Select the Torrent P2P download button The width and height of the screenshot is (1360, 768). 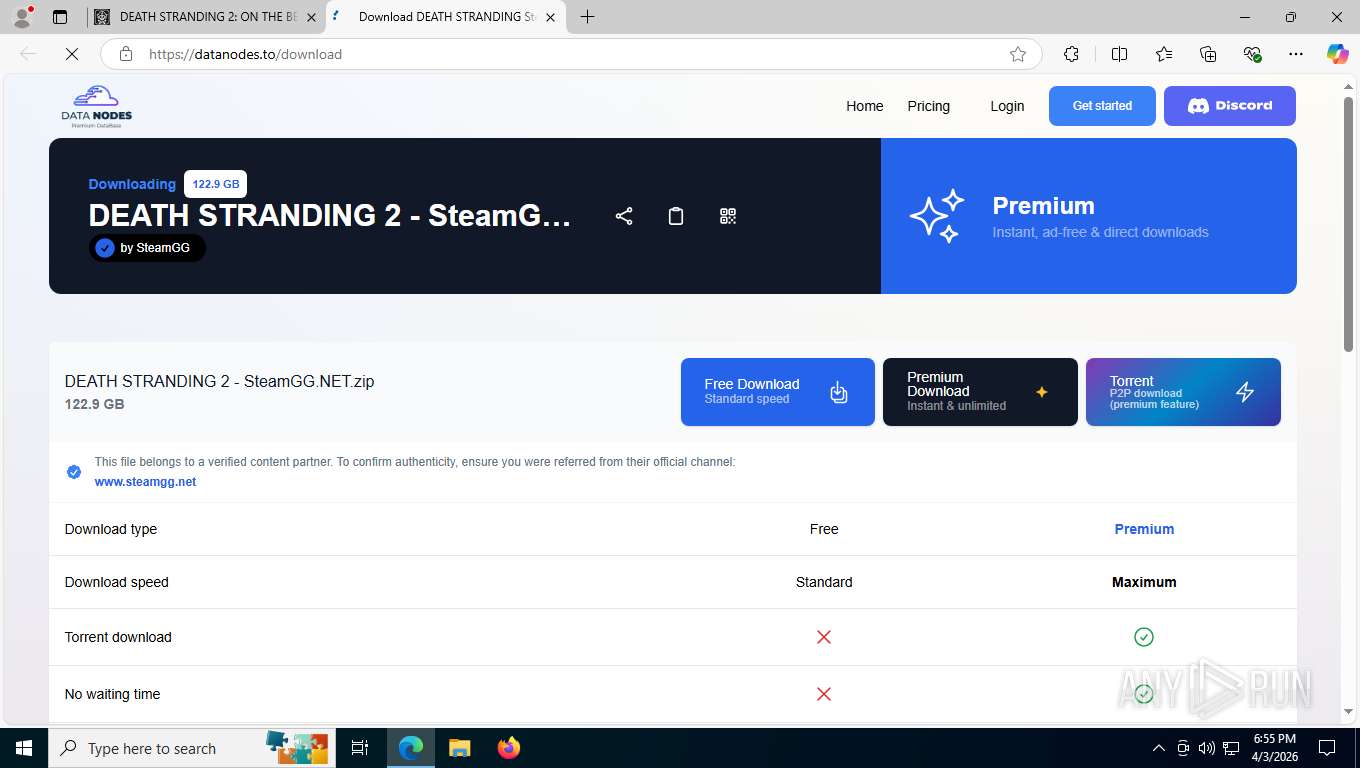pos(1183,392)
